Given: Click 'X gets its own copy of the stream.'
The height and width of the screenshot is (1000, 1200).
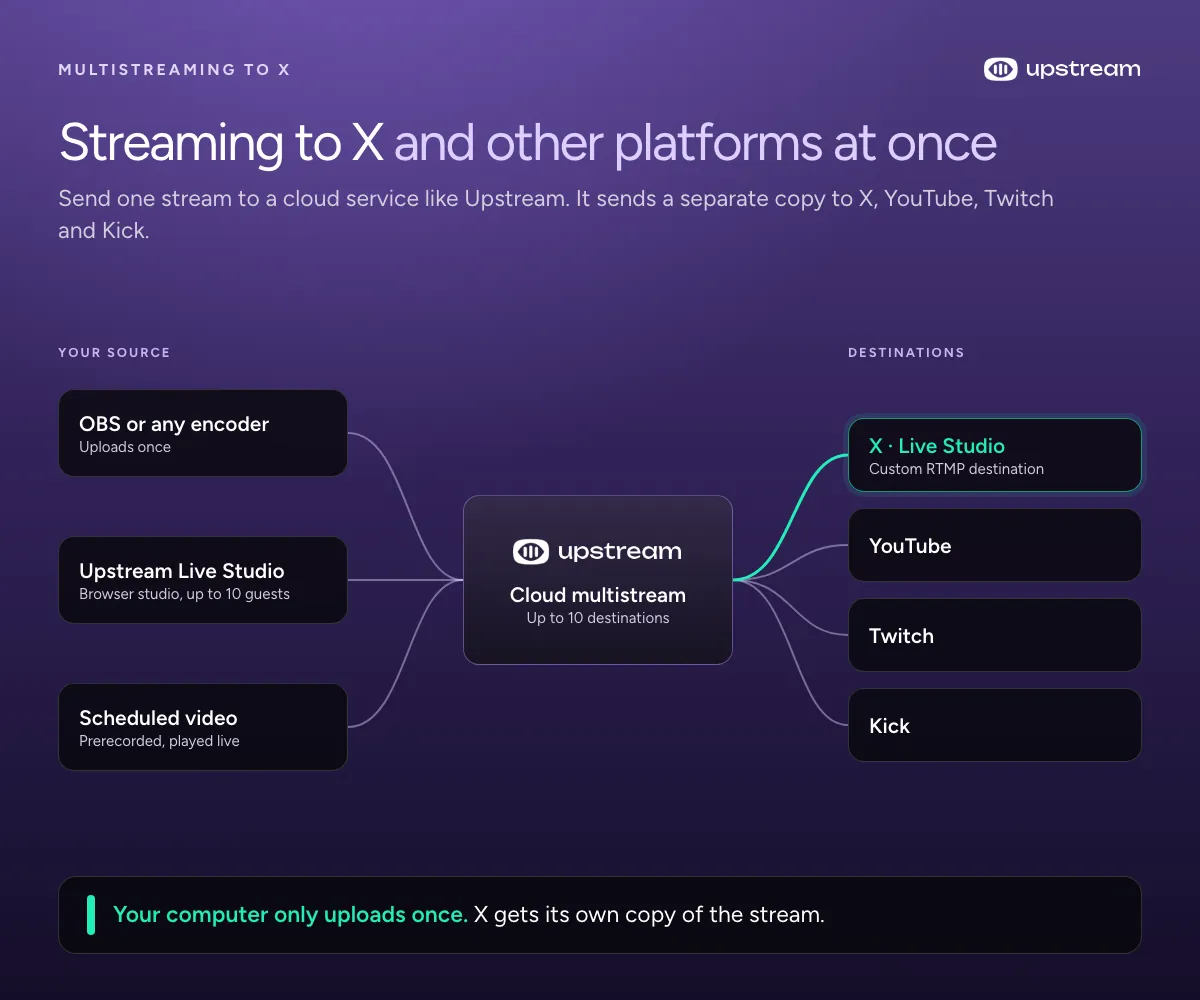Looking at the screenshot, I should point(649,915).
